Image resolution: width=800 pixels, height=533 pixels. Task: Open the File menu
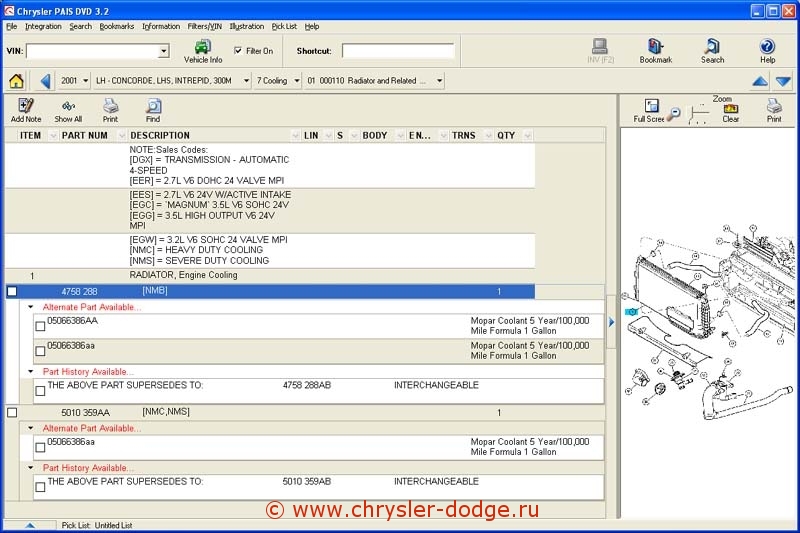pos(12,27)
